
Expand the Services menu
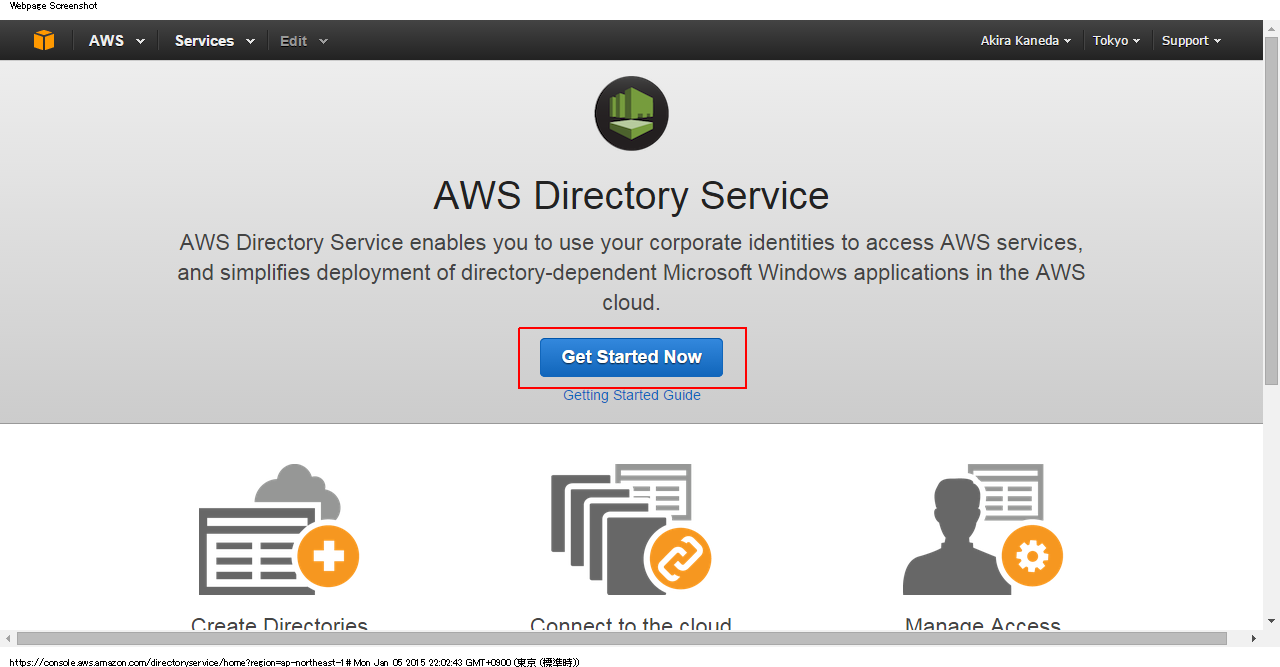(214, 41)
